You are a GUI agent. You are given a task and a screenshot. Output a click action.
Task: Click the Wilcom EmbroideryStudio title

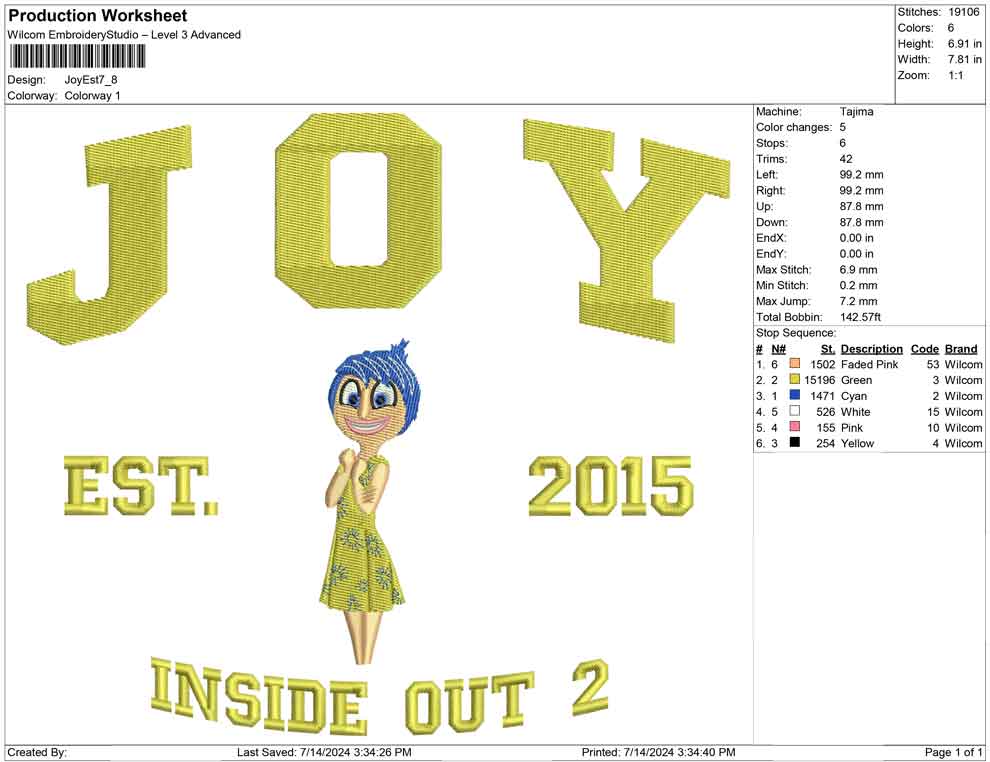pyautogui.click(x=123, y=34)
